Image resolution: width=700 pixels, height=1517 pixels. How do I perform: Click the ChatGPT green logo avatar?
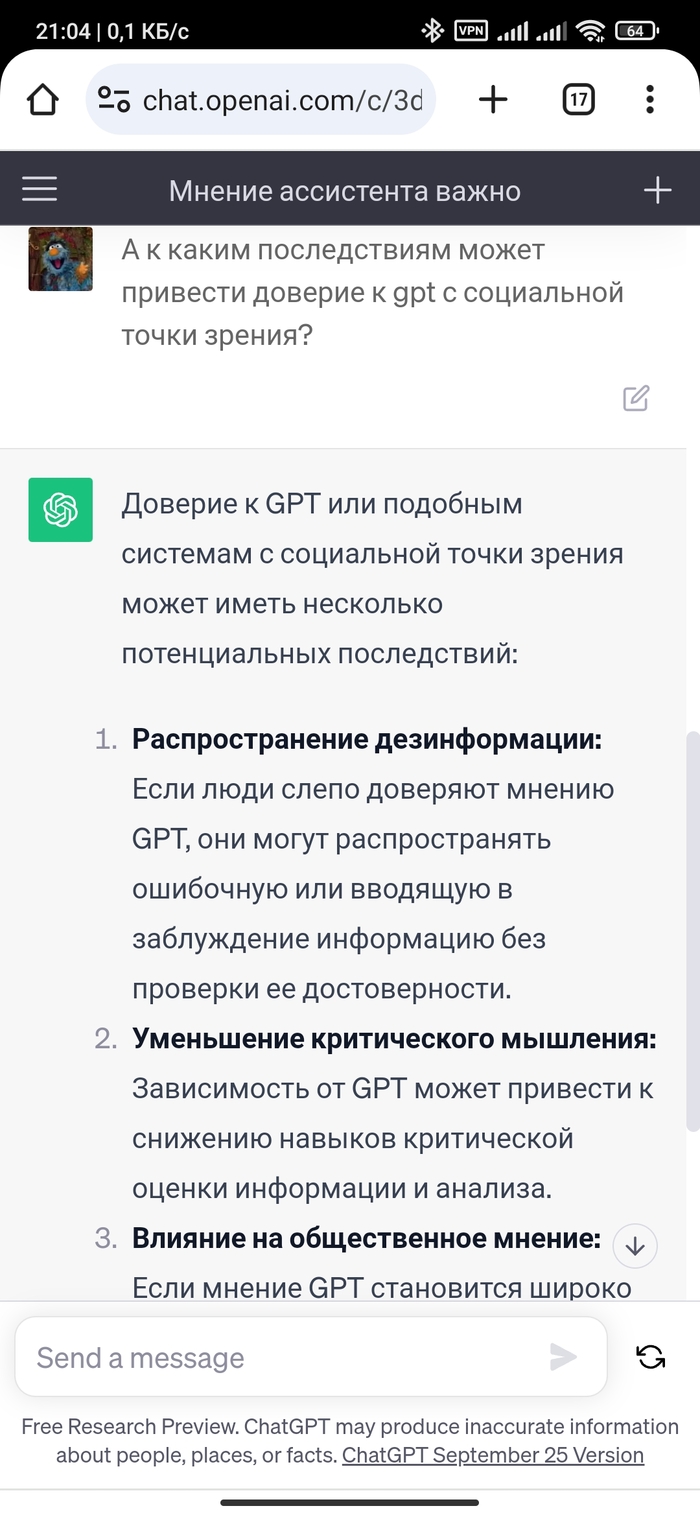[60, 510]
